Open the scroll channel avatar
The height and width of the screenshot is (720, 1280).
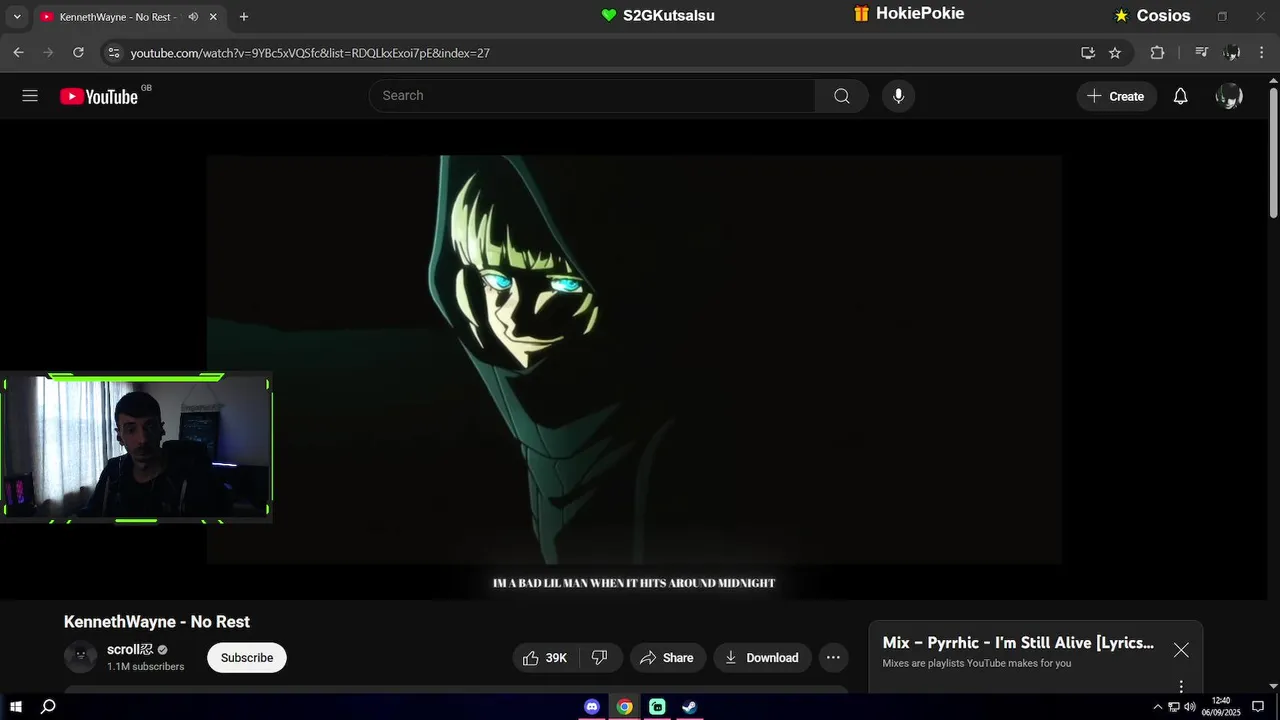(81, 657)
